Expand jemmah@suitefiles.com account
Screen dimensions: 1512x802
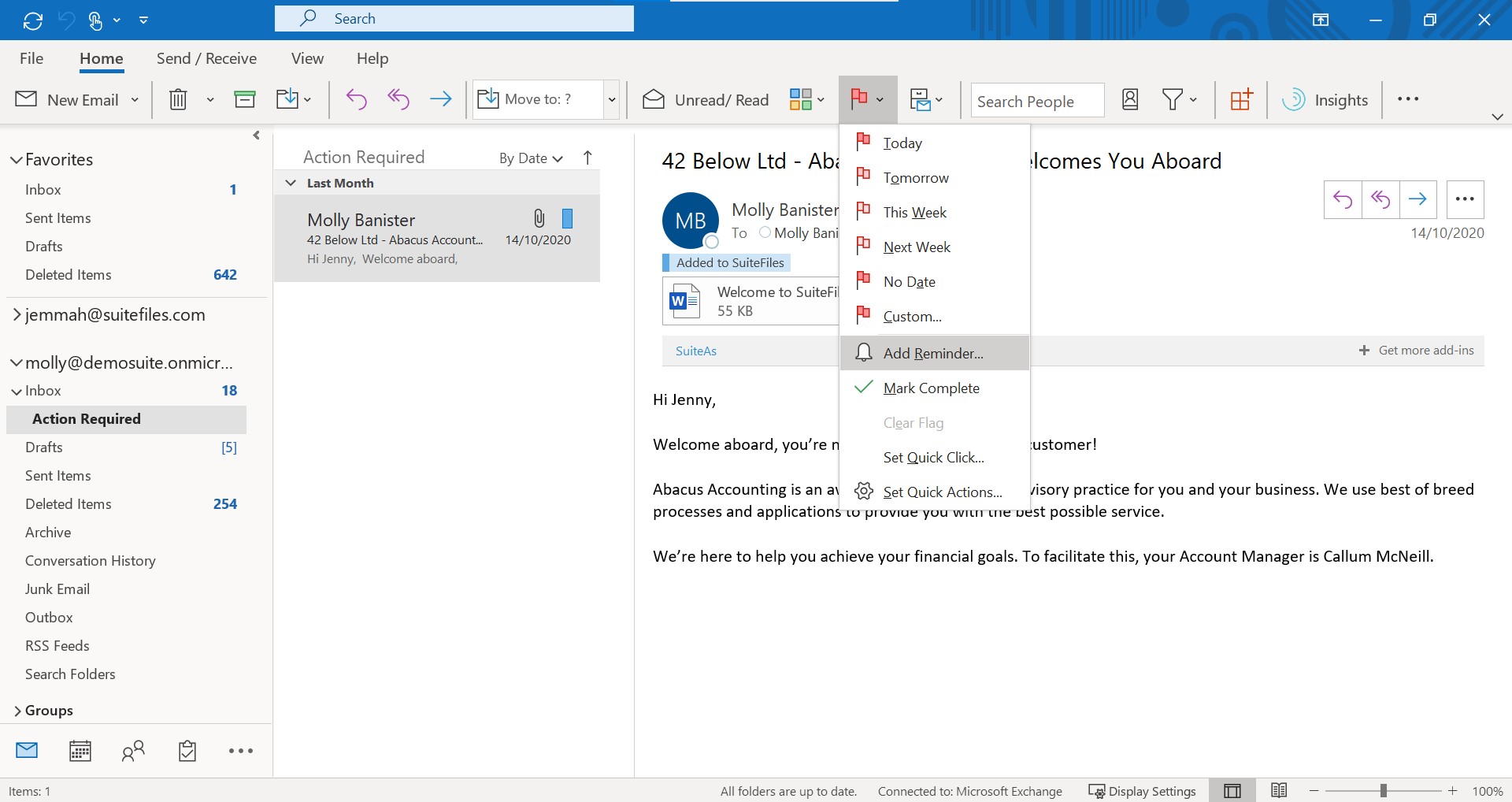pyautogui.click(x=17, y=315)
